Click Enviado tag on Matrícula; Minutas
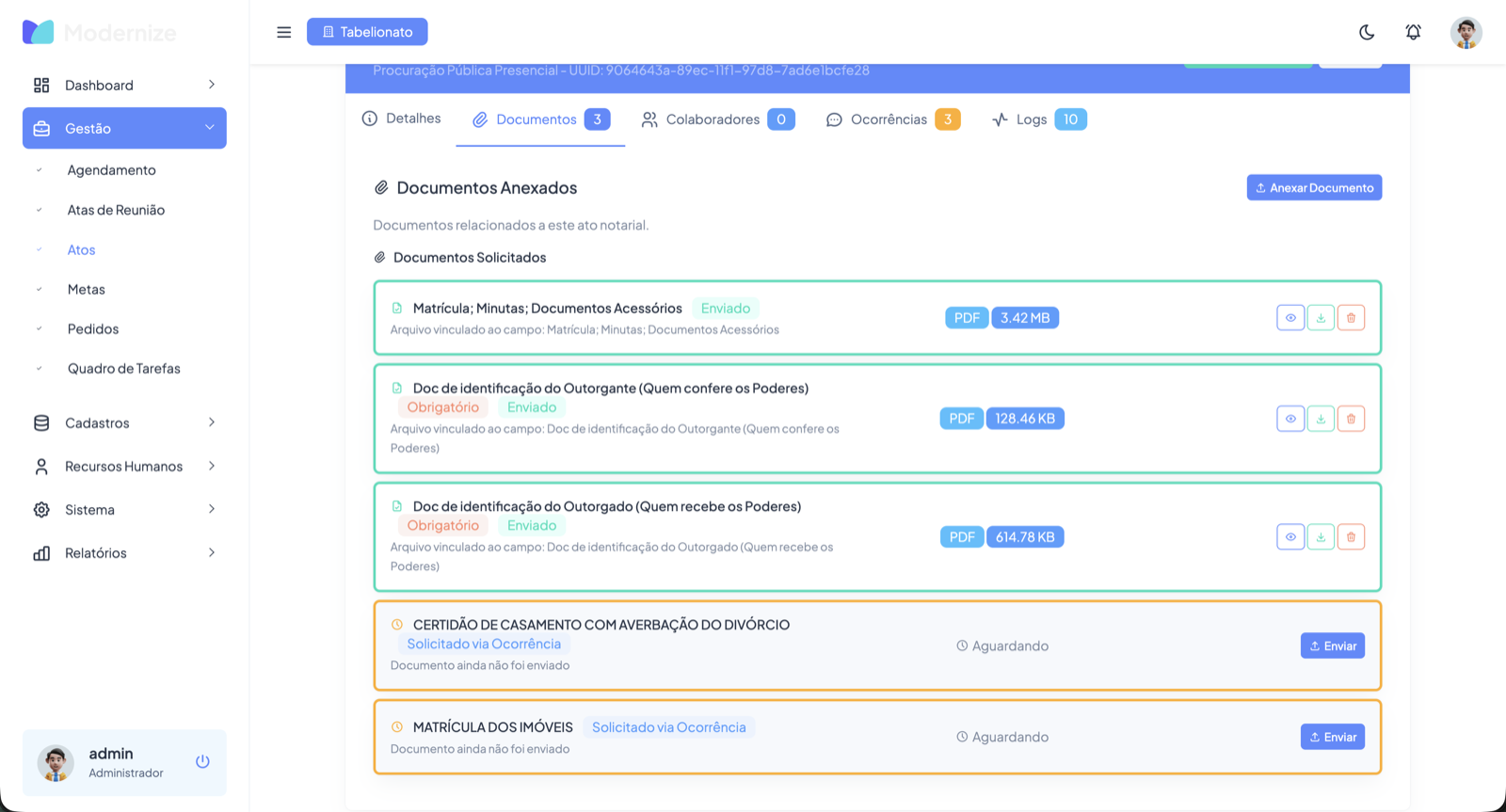The height and width of the screenshot is (812, 1506). pos(726,308)
